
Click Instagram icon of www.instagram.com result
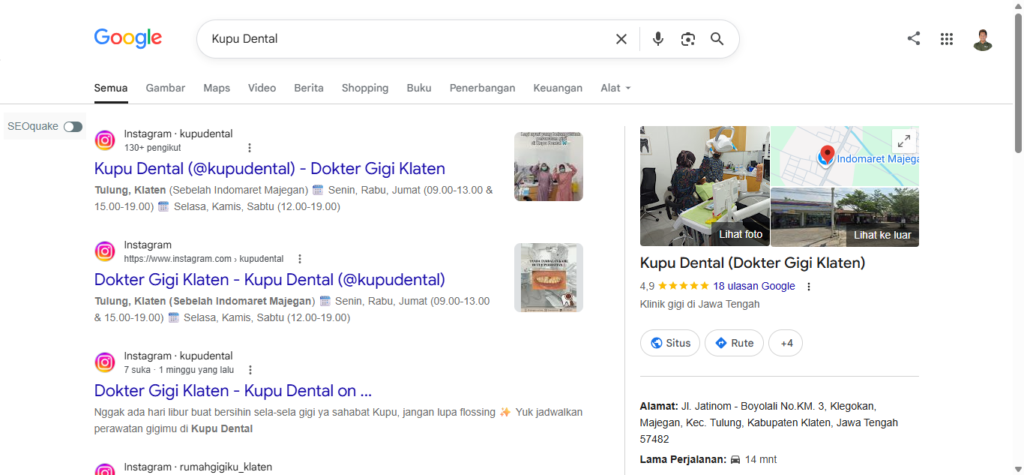pos(104,252)
